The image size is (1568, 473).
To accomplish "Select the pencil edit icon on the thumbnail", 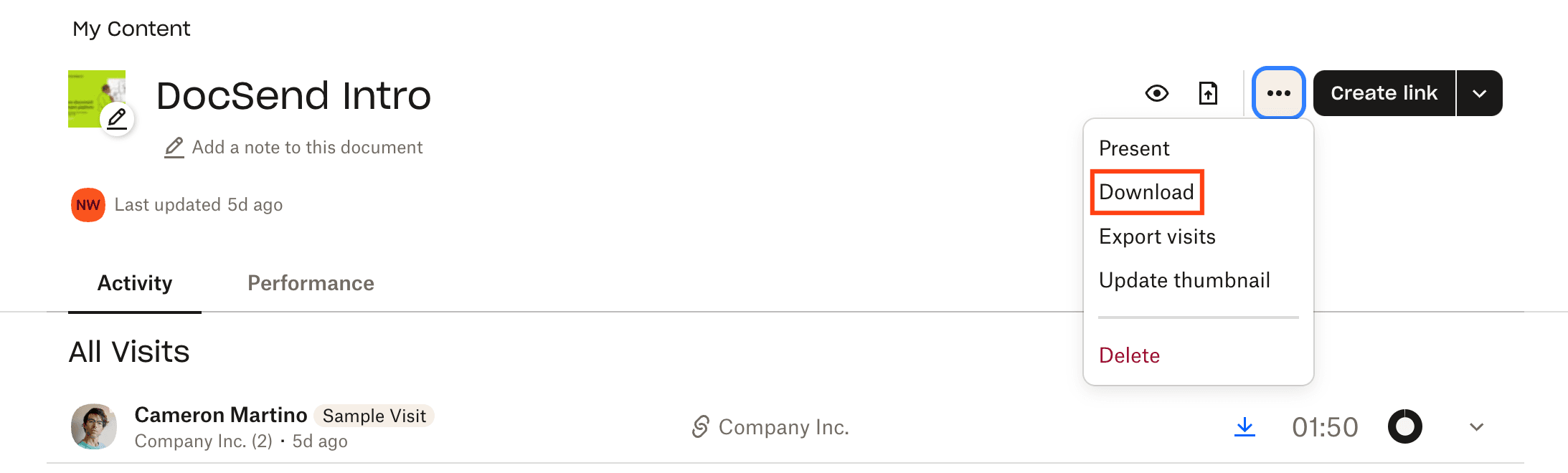I will tap(117, 120).
